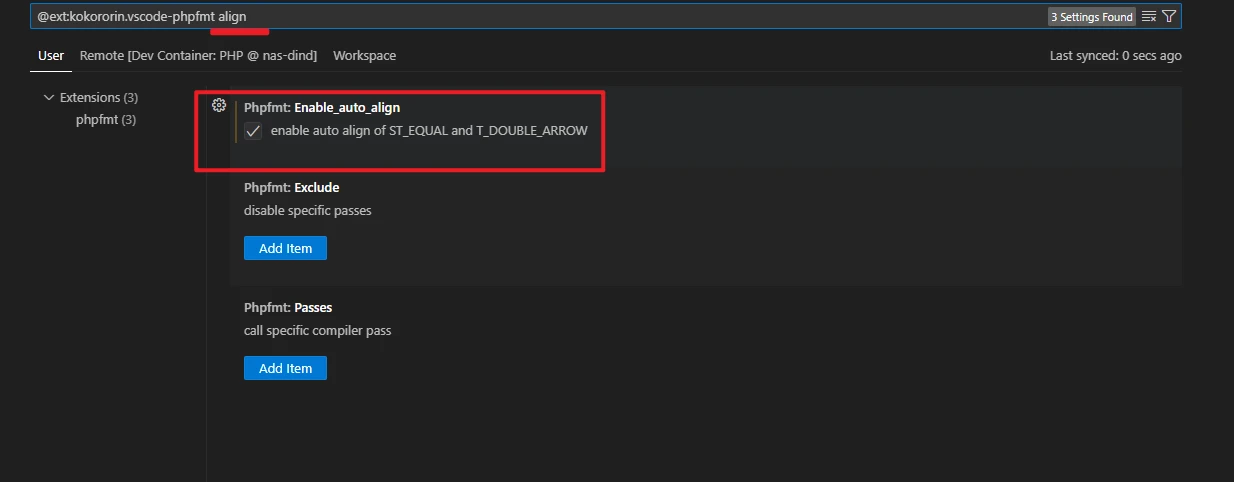
Task: Click Add Item under Phpfmt Passes
Action: coord(285,368)
